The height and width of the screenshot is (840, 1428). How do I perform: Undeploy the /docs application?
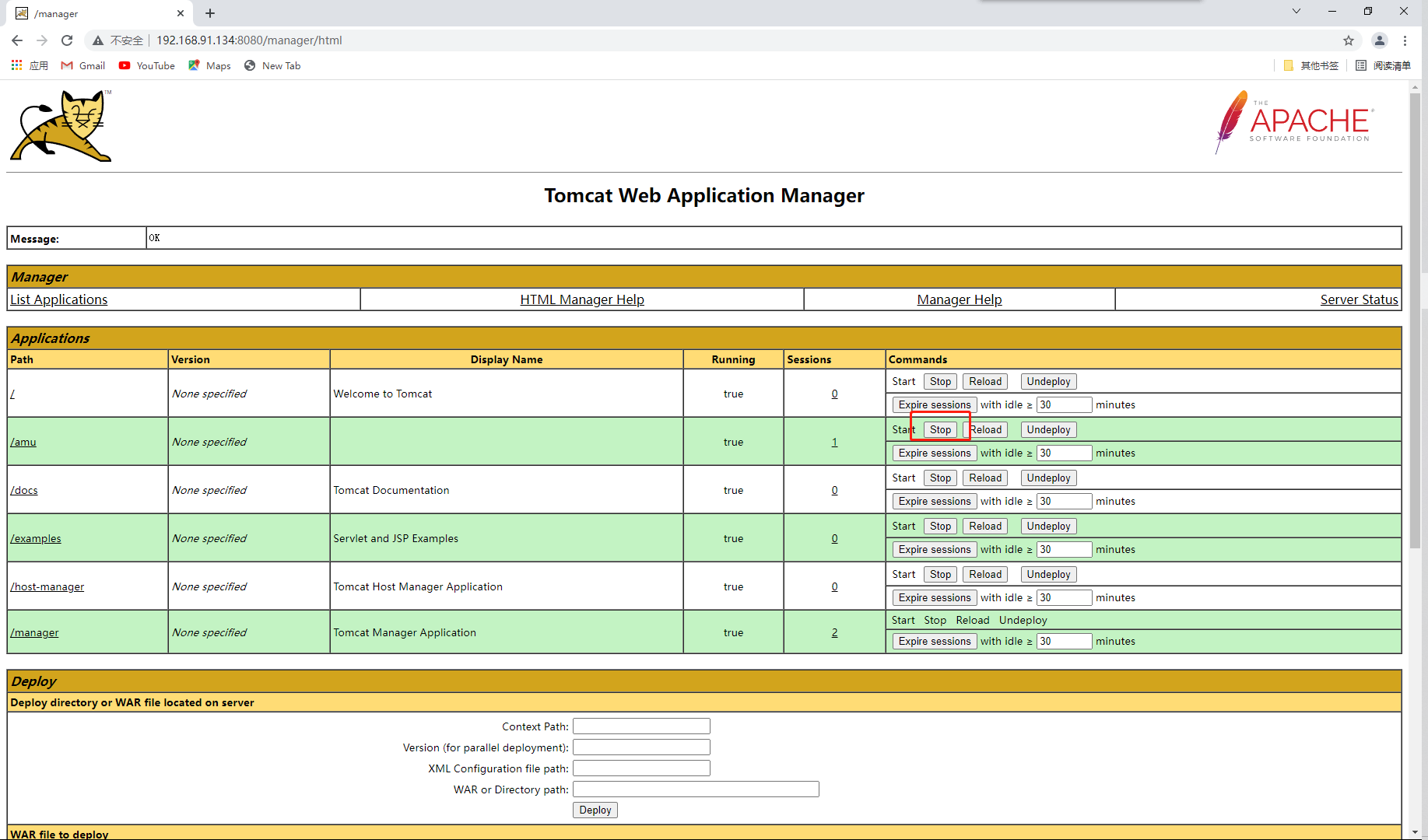1048,478
